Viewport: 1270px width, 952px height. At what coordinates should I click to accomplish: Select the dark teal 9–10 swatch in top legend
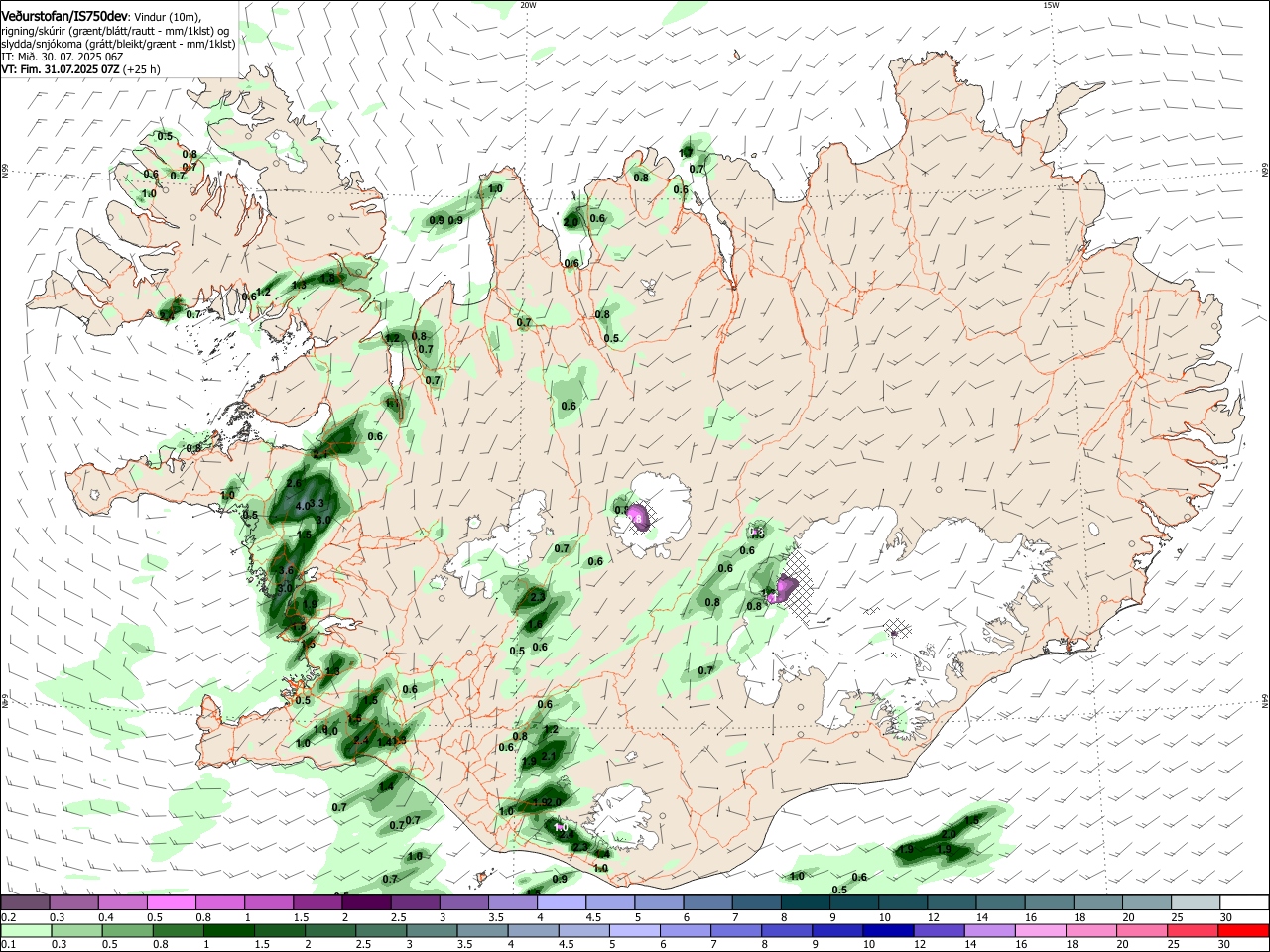tap(855, 902)
